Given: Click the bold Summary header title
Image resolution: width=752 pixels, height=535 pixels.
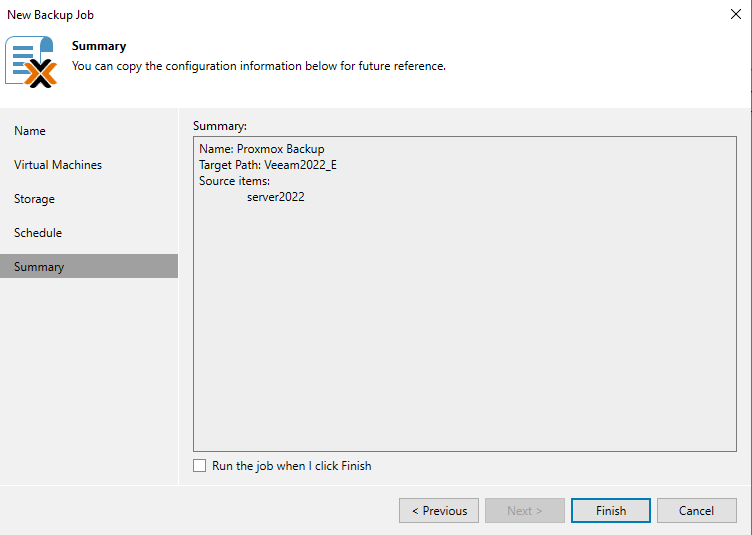Looking at the screenshot, I should [99, 46].
